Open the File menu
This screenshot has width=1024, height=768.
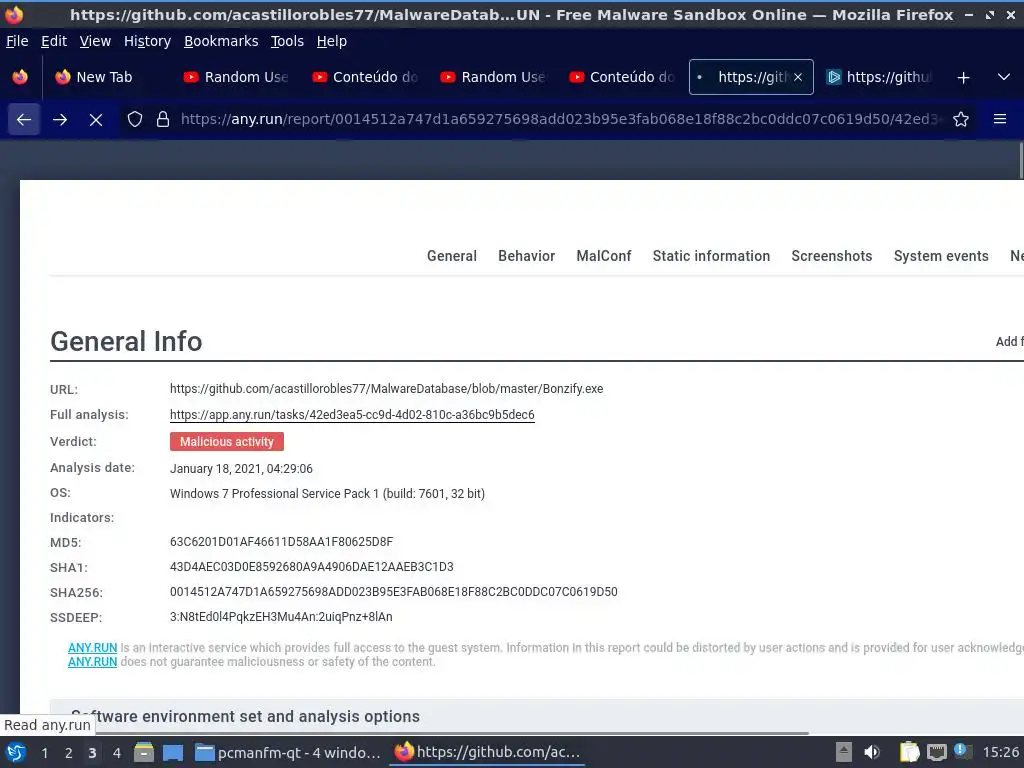point(17,41)
